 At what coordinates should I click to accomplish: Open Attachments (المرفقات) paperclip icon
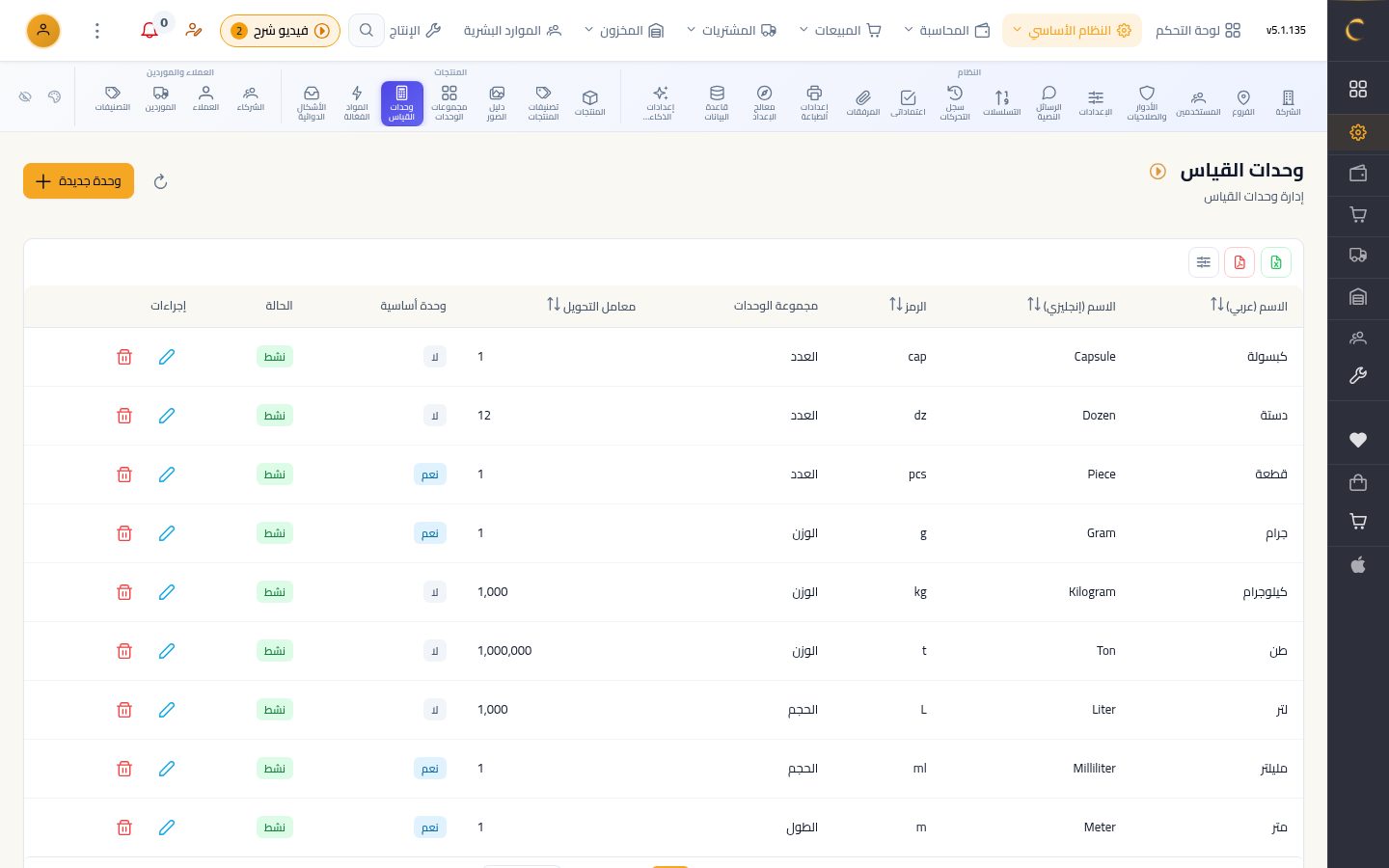[863, 102]
